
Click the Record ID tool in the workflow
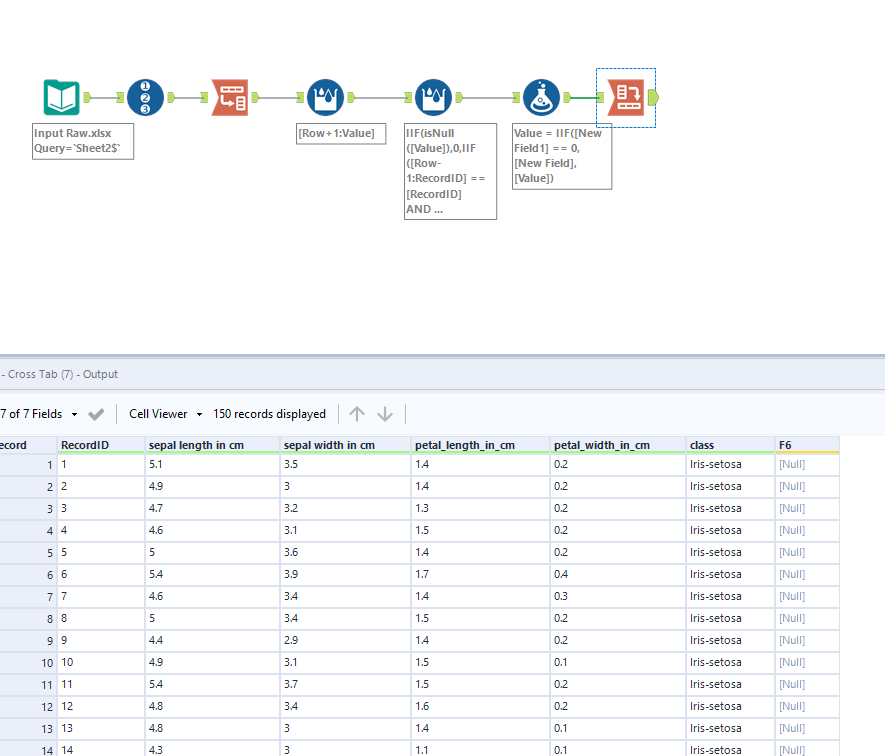pyautogui.click(x=146, y=97)
